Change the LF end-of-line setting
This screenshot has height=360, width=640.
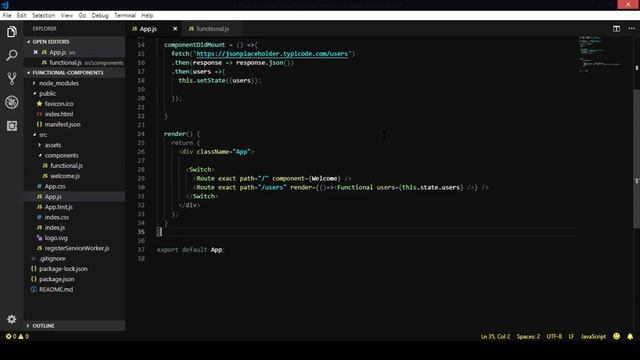click(571, 336)
